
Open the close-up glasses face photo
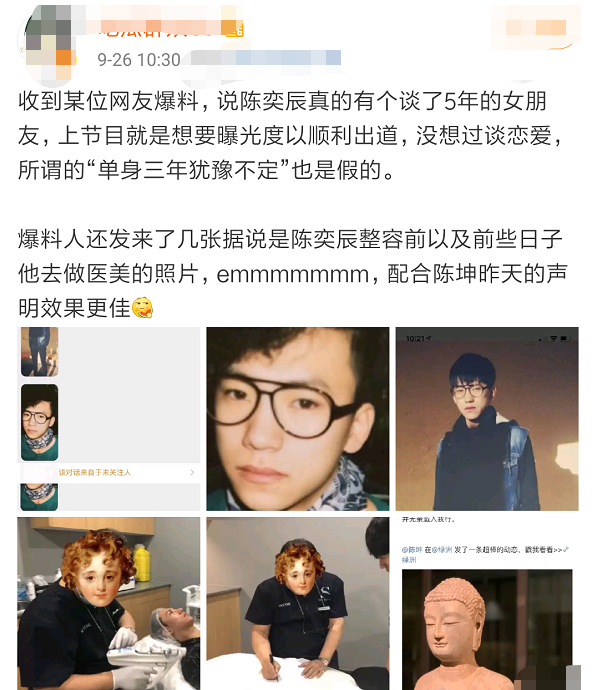(x=298, y=418)
